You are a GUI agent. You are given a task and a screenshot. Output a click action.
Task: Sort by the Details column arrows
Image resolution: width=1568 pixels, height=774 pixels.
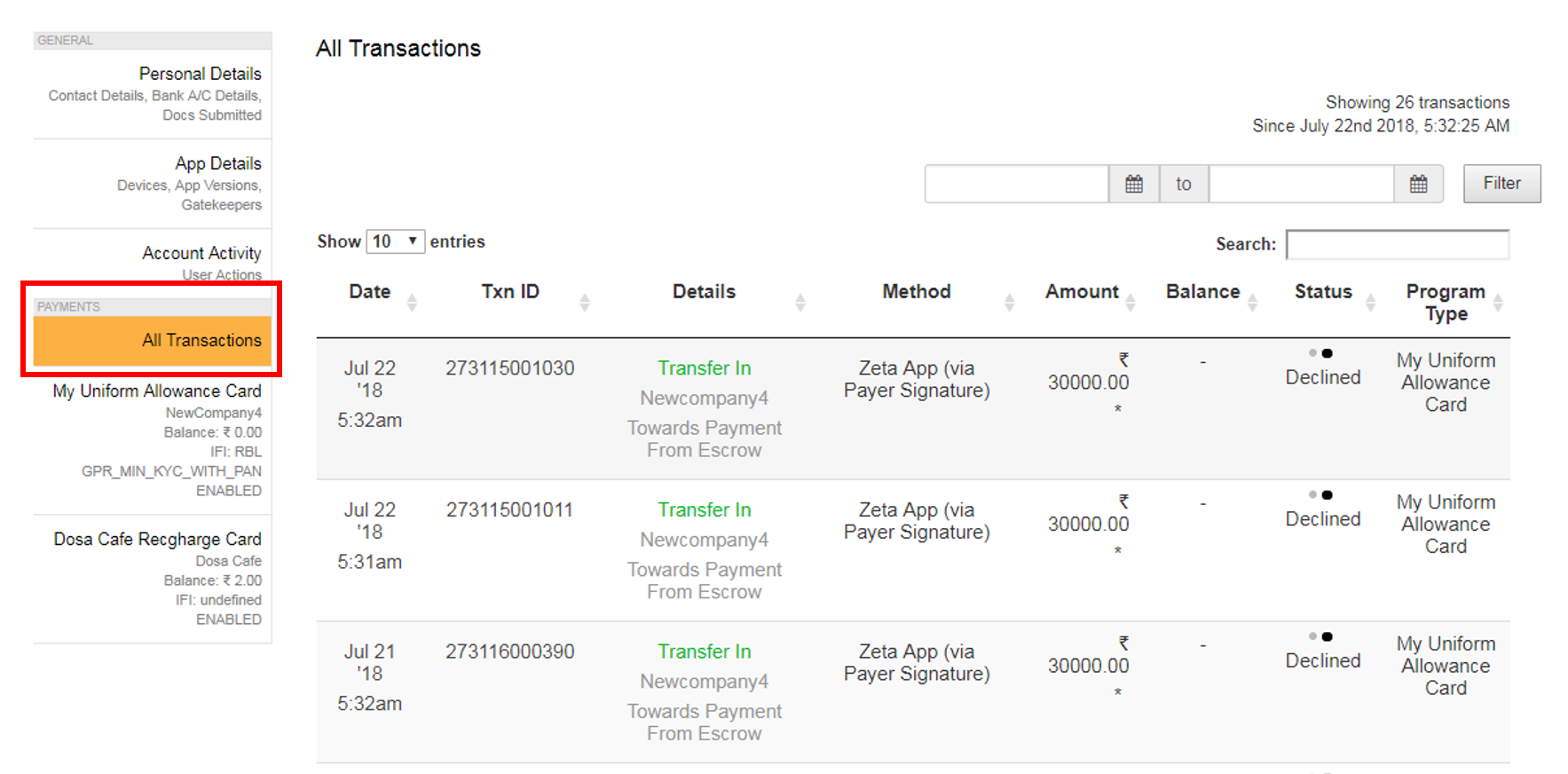pyautogui.click(x=800, y=303)
